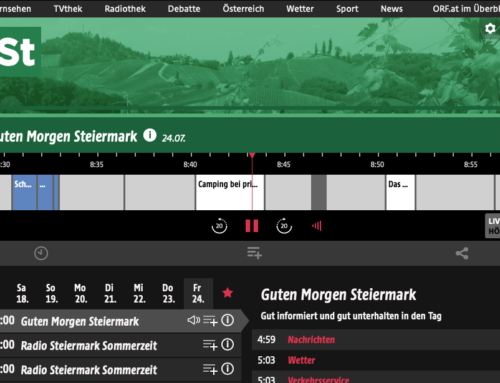The height and width of the screenshot is (383, 500).
Task: Open the settings gear icon
Action: click(490, 29)
